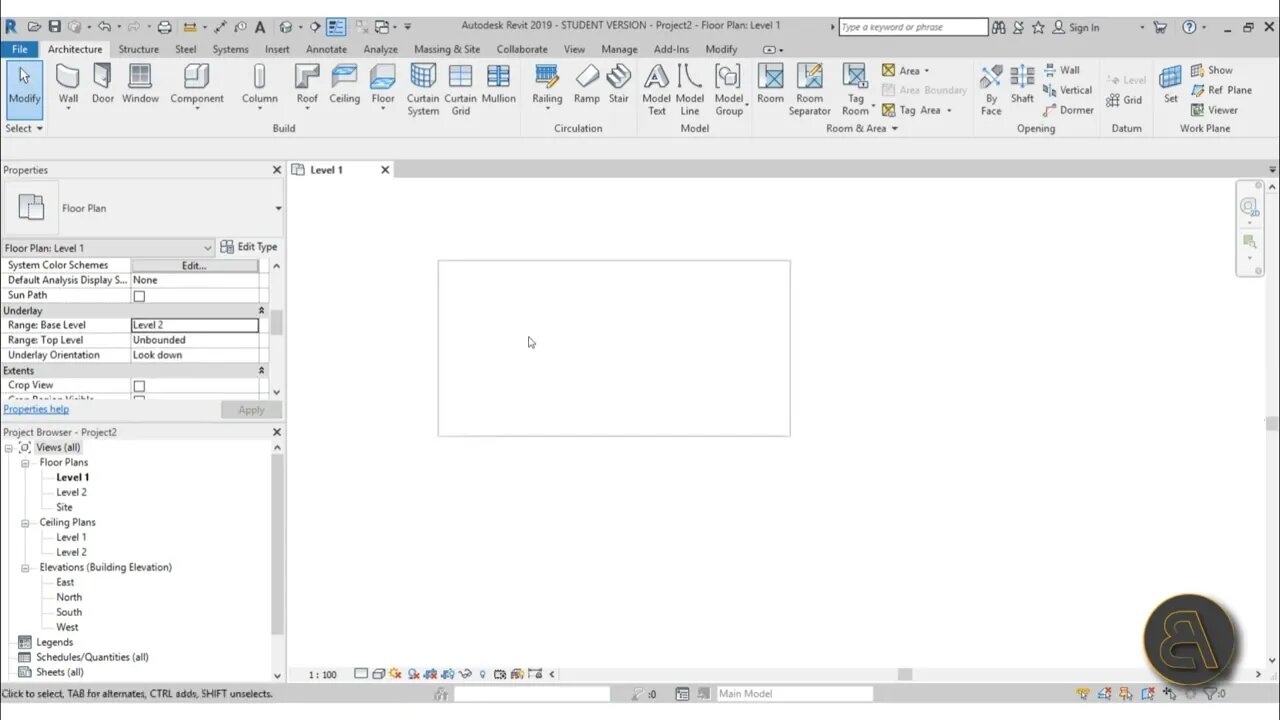1280x720 pixels.
Task: Click the Apply properties button
Action: click(x=251, y=410)
